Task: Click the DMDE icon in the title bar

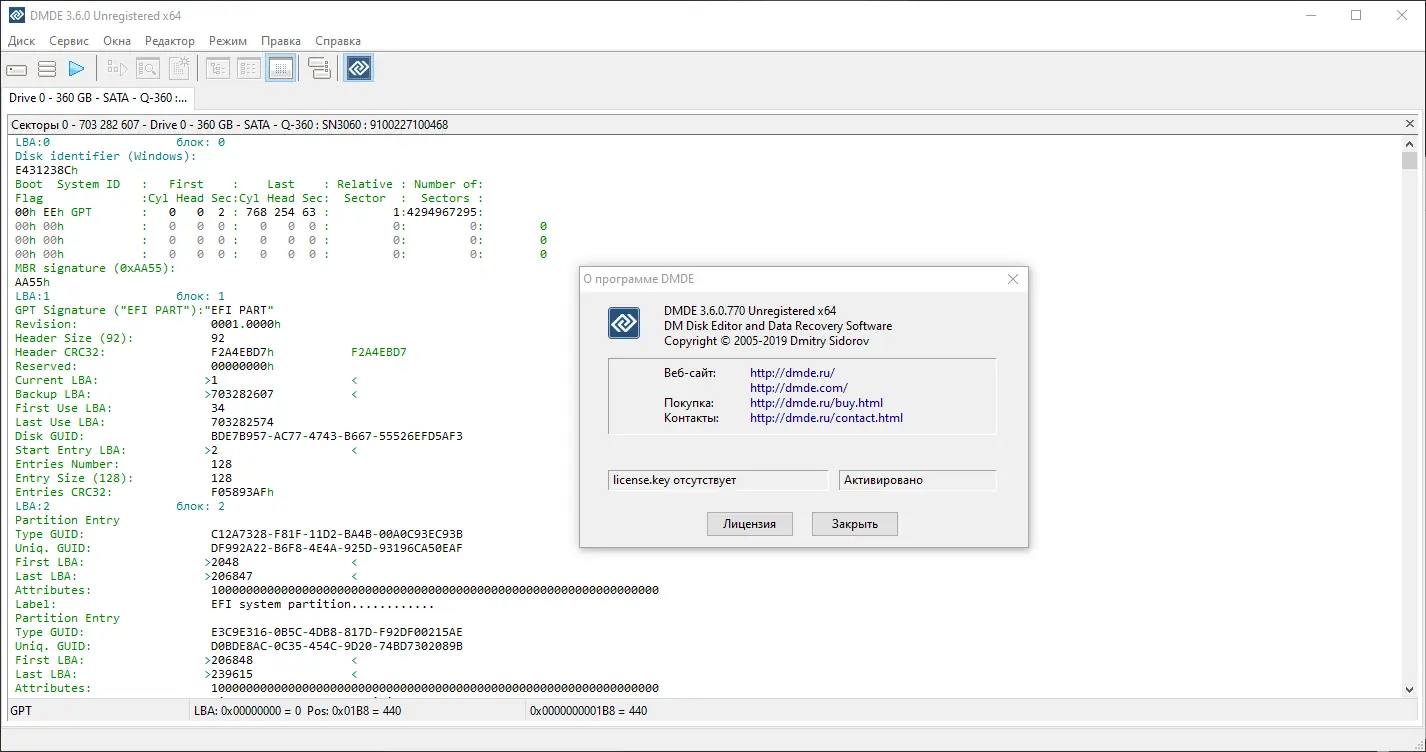Action: pyautogui.click(x=18, y=15)
